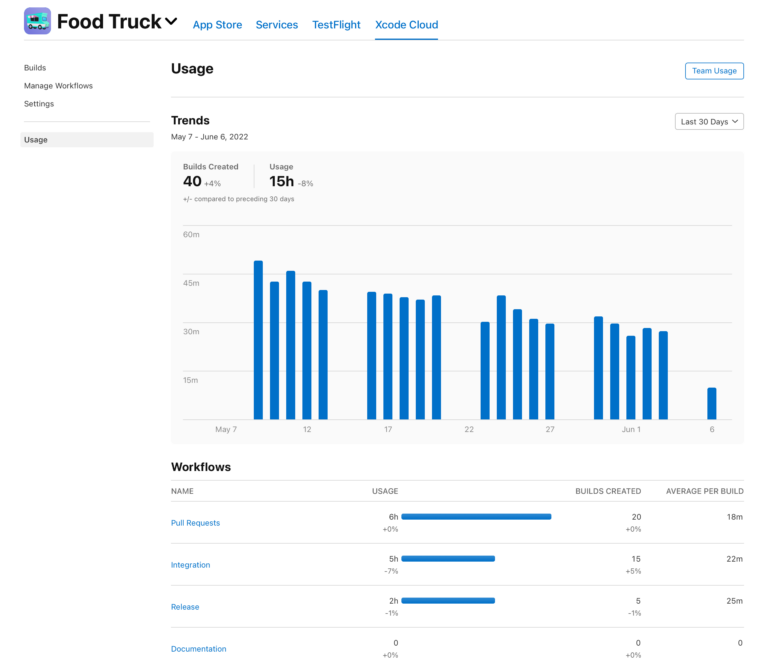Click the Team Usage button

point(714,70)
